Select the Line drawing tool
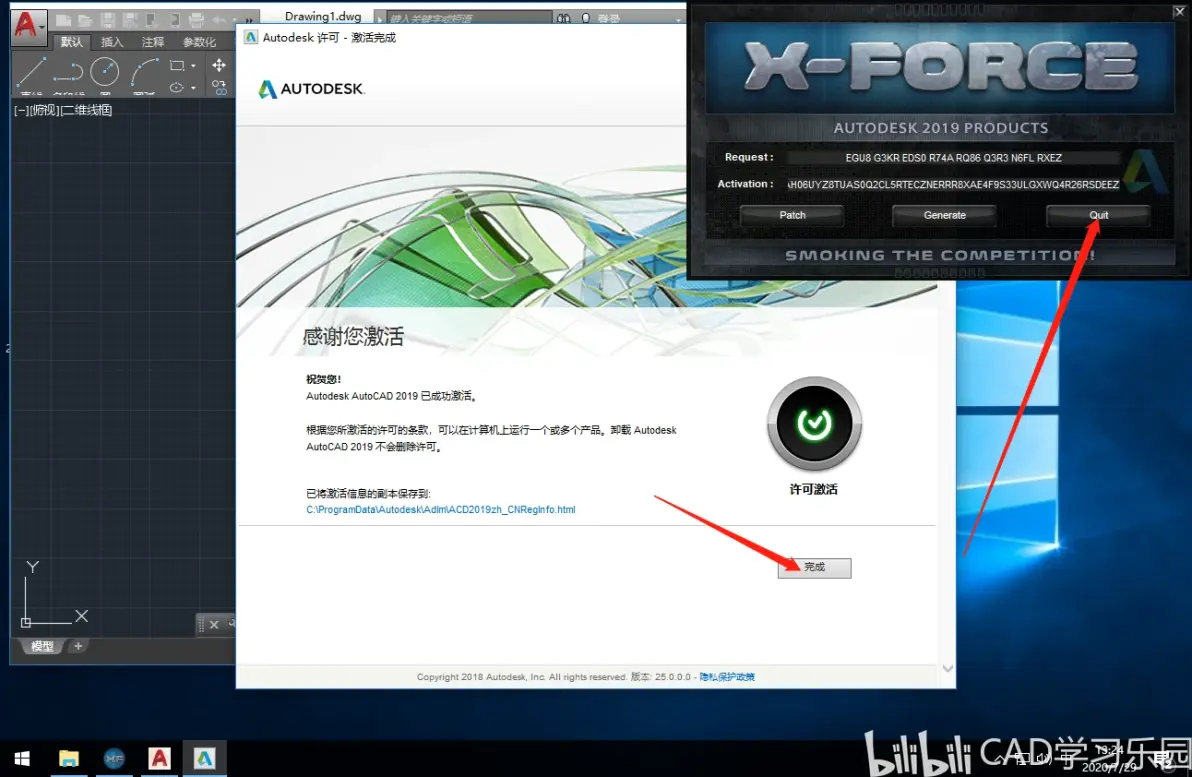Viewport: 1192px width, 777px height. click(31, 71)
